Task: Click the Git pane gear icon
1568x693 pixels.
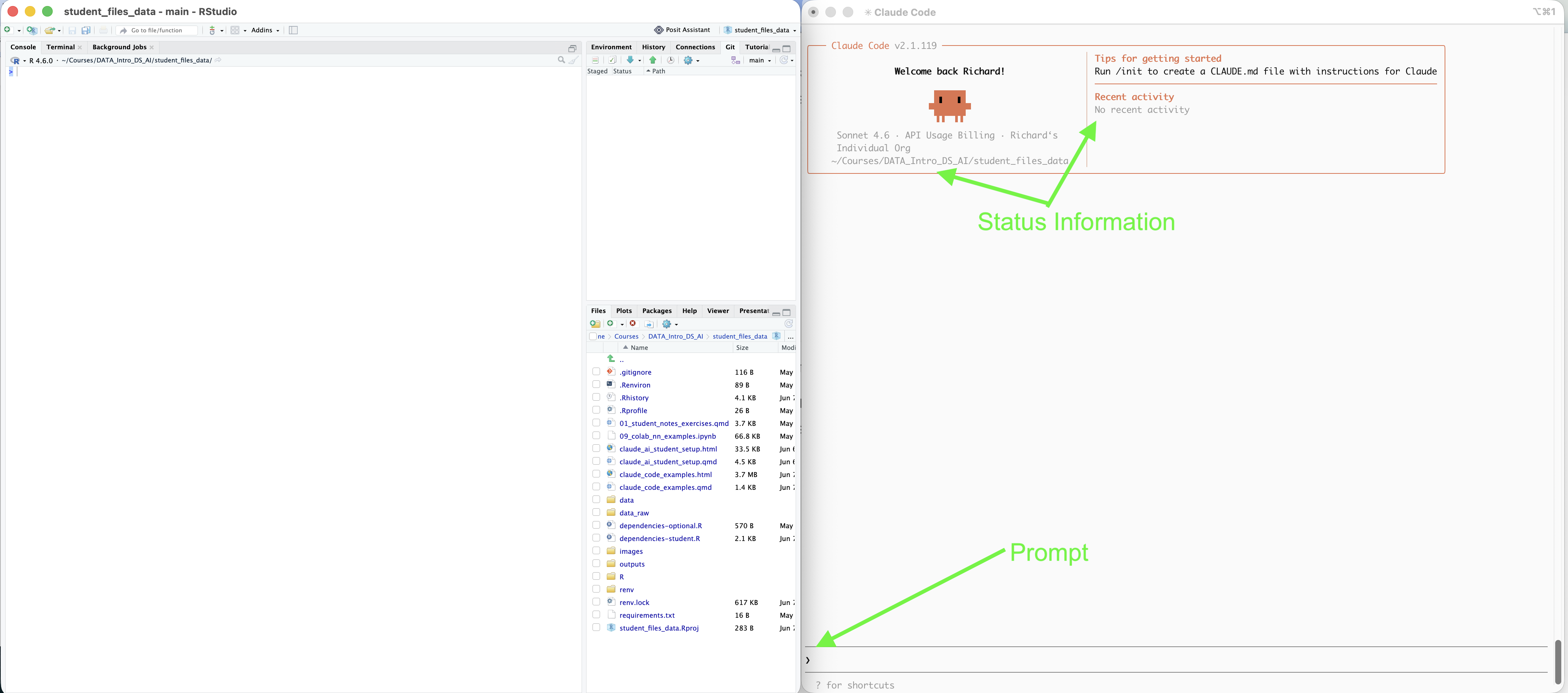Action: click(688, 60)
